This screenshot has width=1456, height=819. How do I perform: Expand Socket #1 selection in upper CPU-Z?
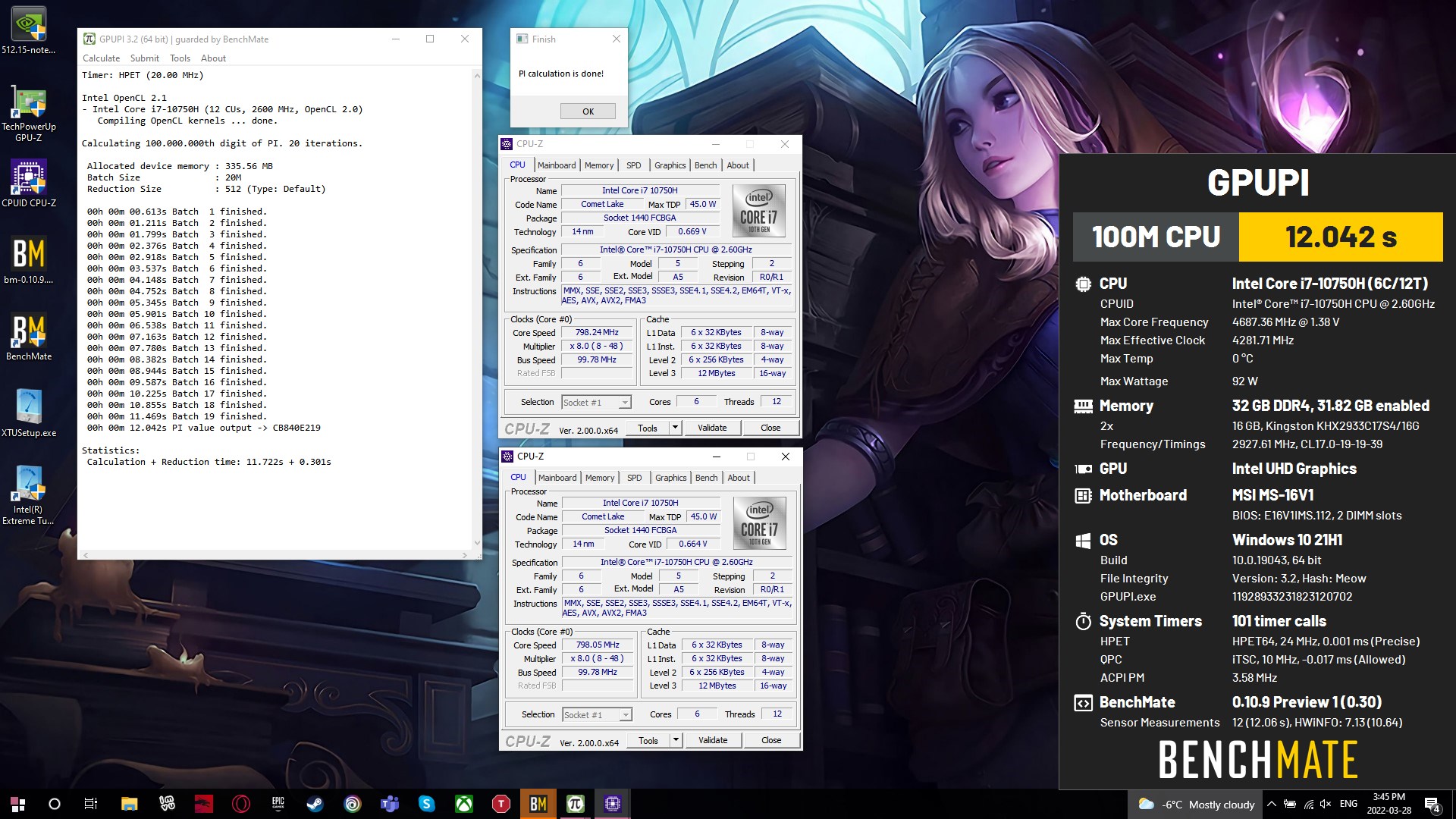tap(625, 403)
